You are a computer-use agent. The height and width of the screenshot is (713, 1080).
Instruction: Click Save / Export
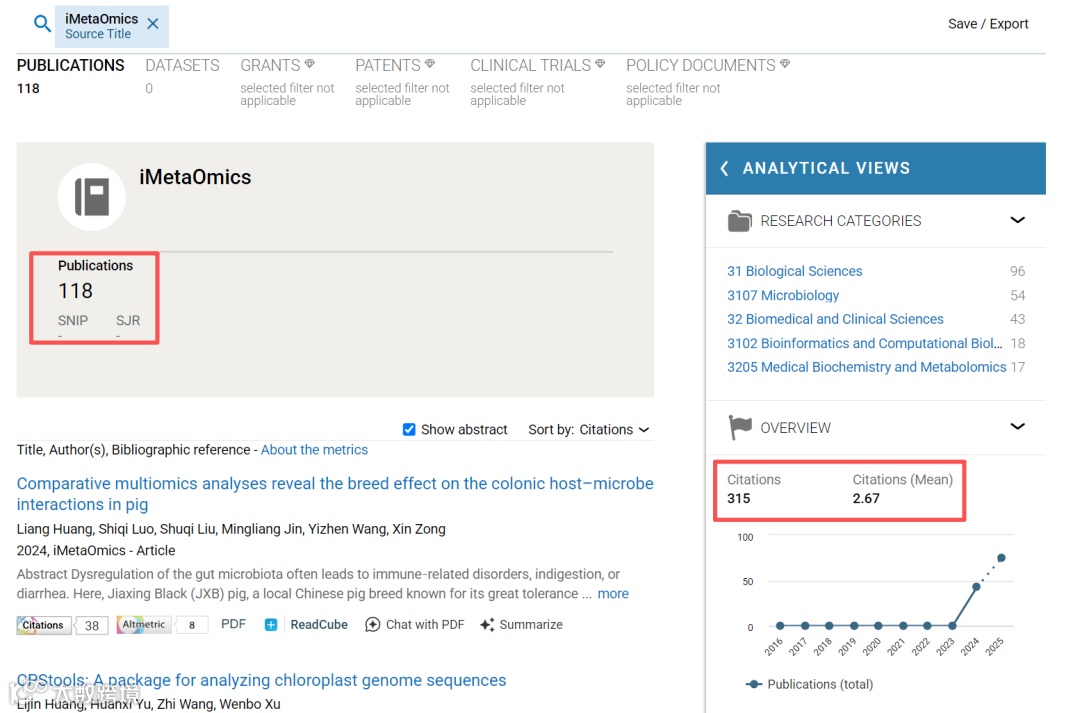click(988, 24)
